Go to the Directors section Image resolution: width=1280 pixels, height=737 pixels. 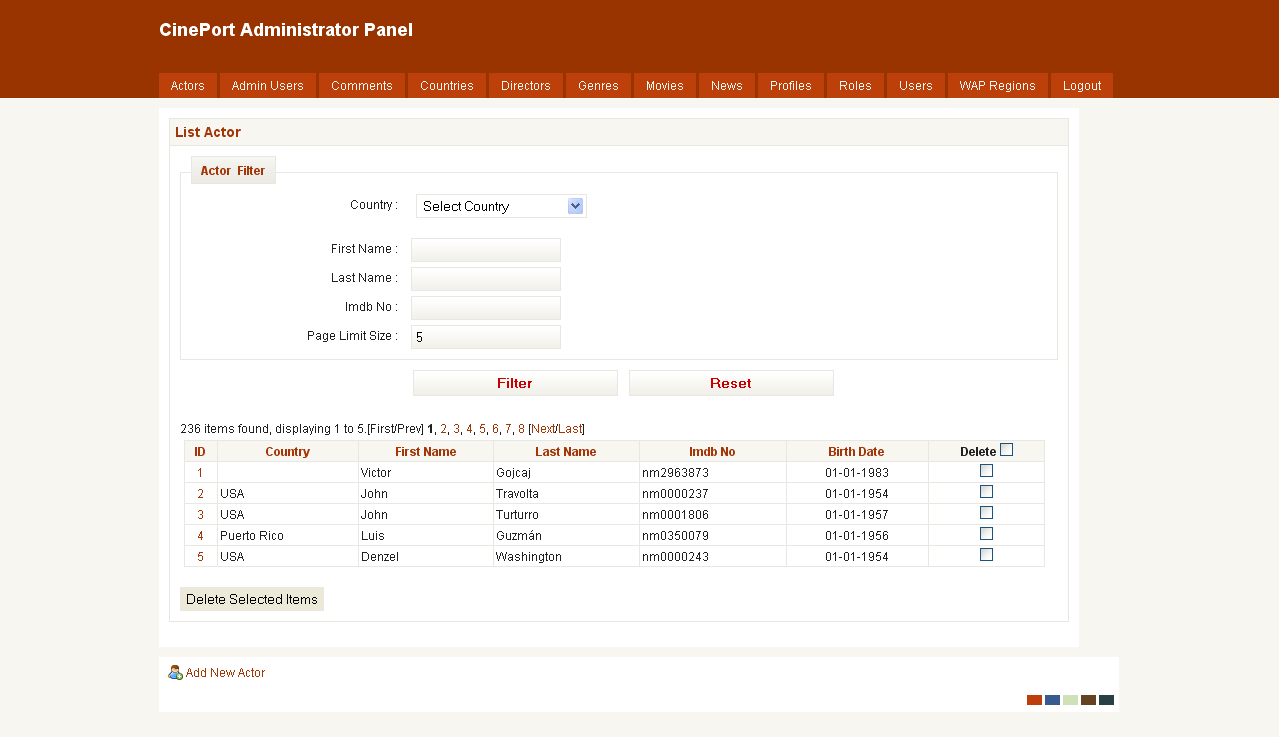tap(525, 86)
